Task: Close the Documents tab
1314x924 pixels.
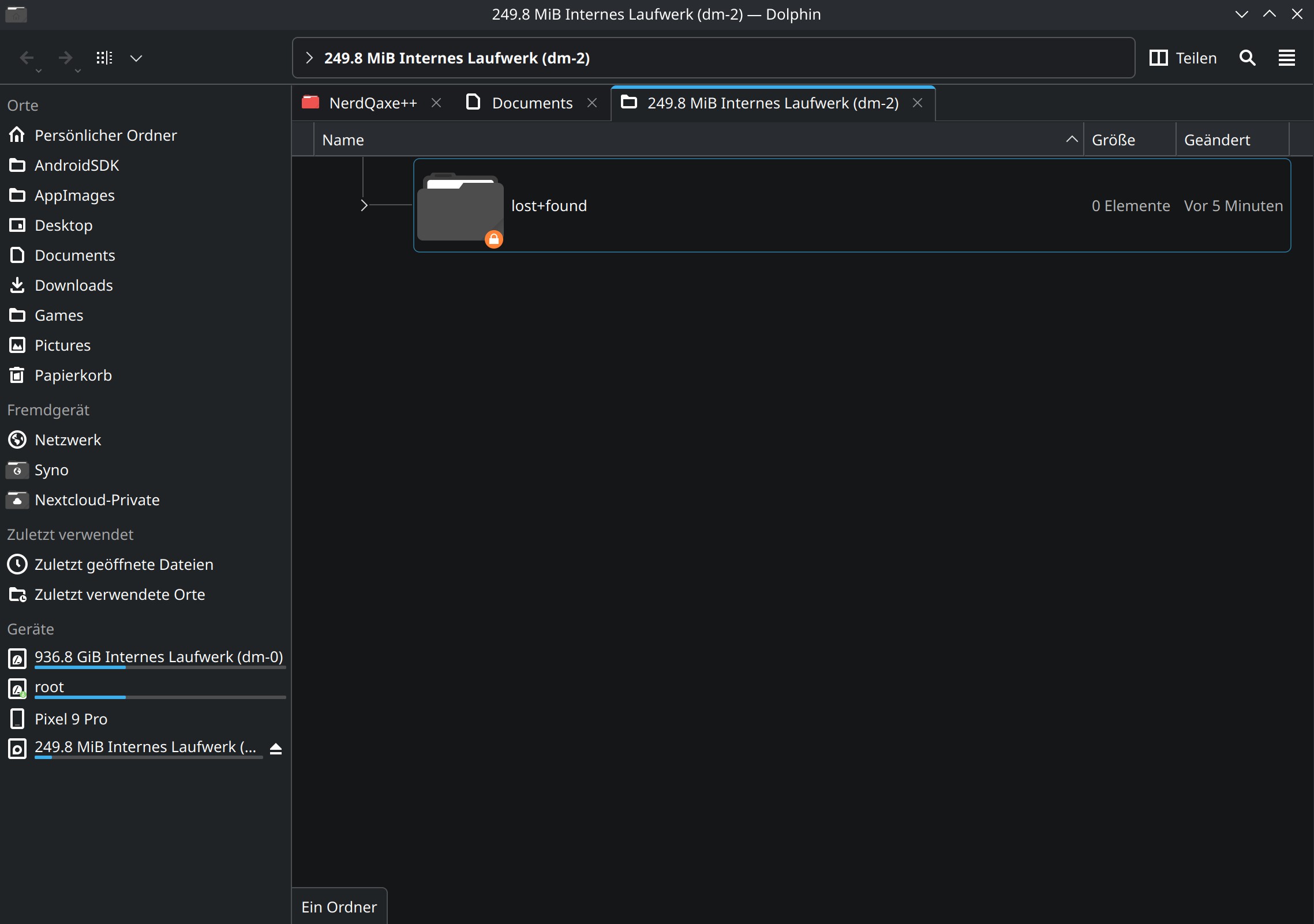Action: pos(592,103)
